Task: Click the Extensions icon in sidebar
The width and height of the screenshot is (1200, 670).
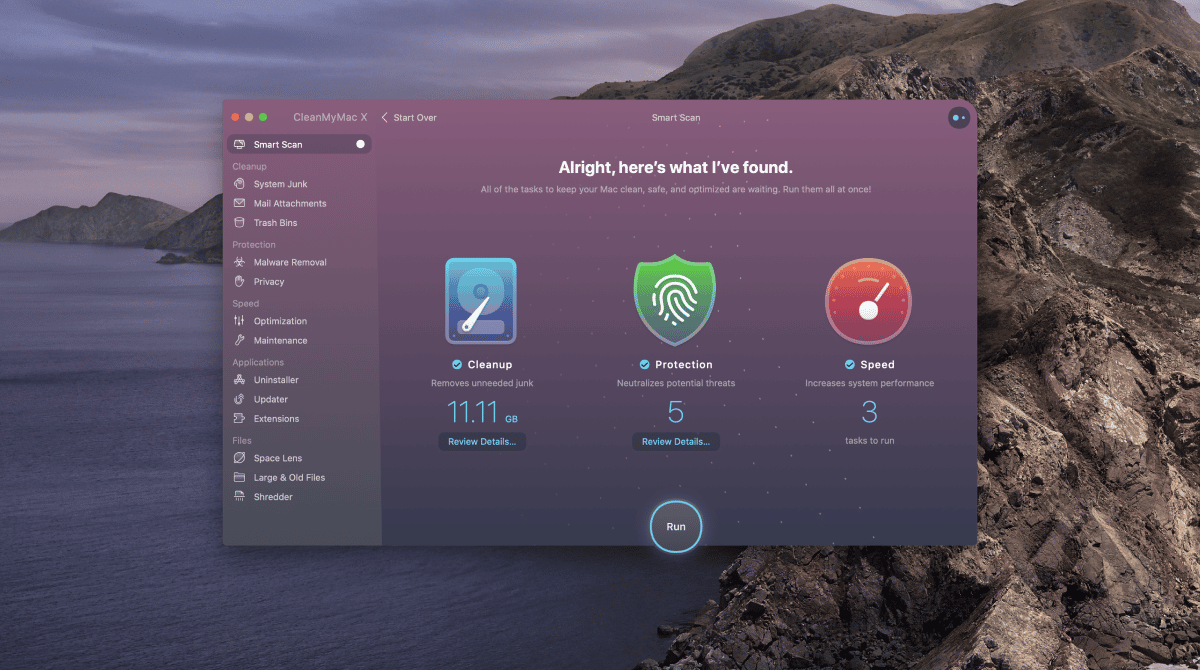Action: pos(239,419)
